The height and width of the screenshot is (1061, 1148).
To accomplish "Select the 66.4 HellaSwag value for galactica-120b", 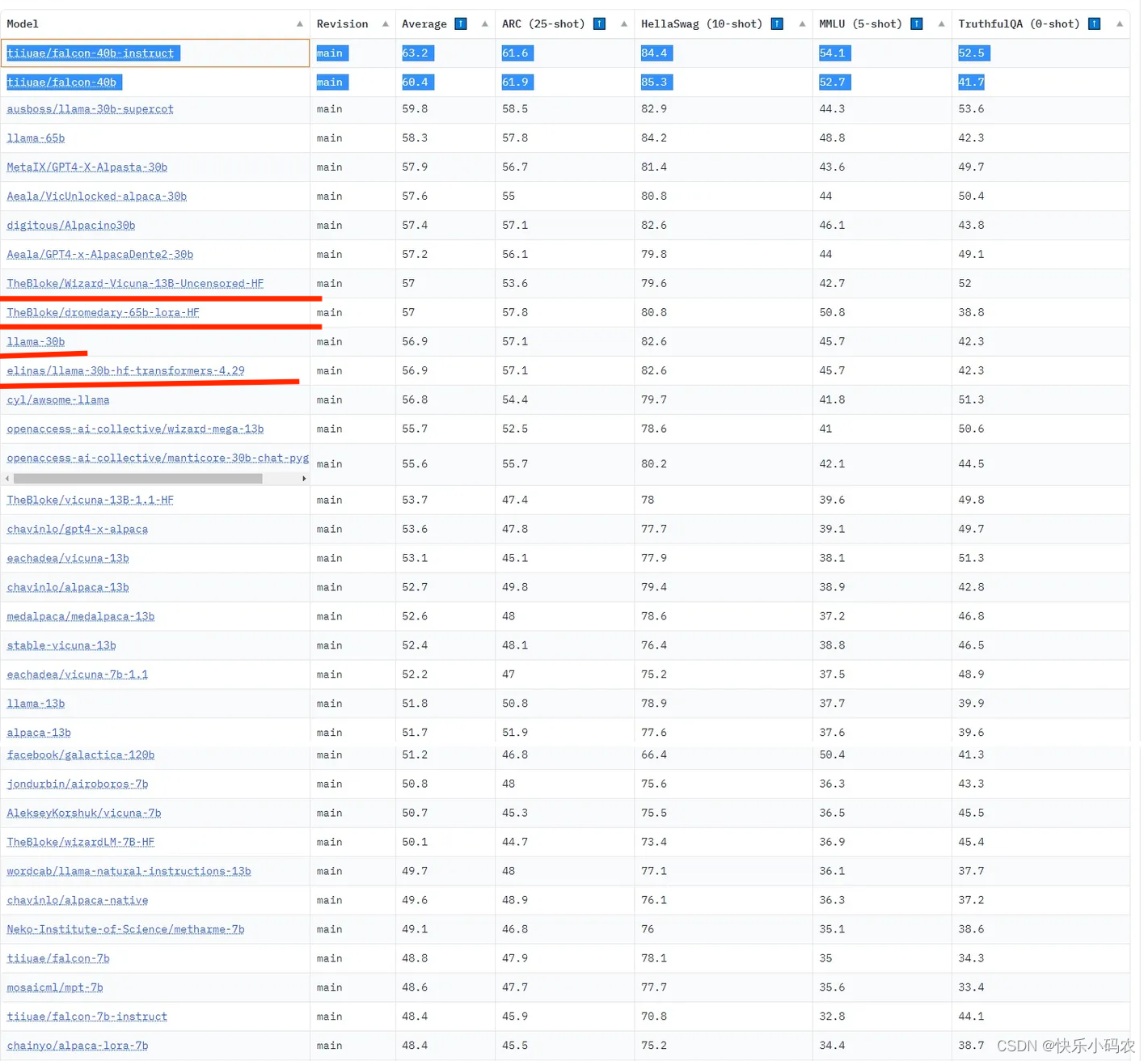I will 654,755.
